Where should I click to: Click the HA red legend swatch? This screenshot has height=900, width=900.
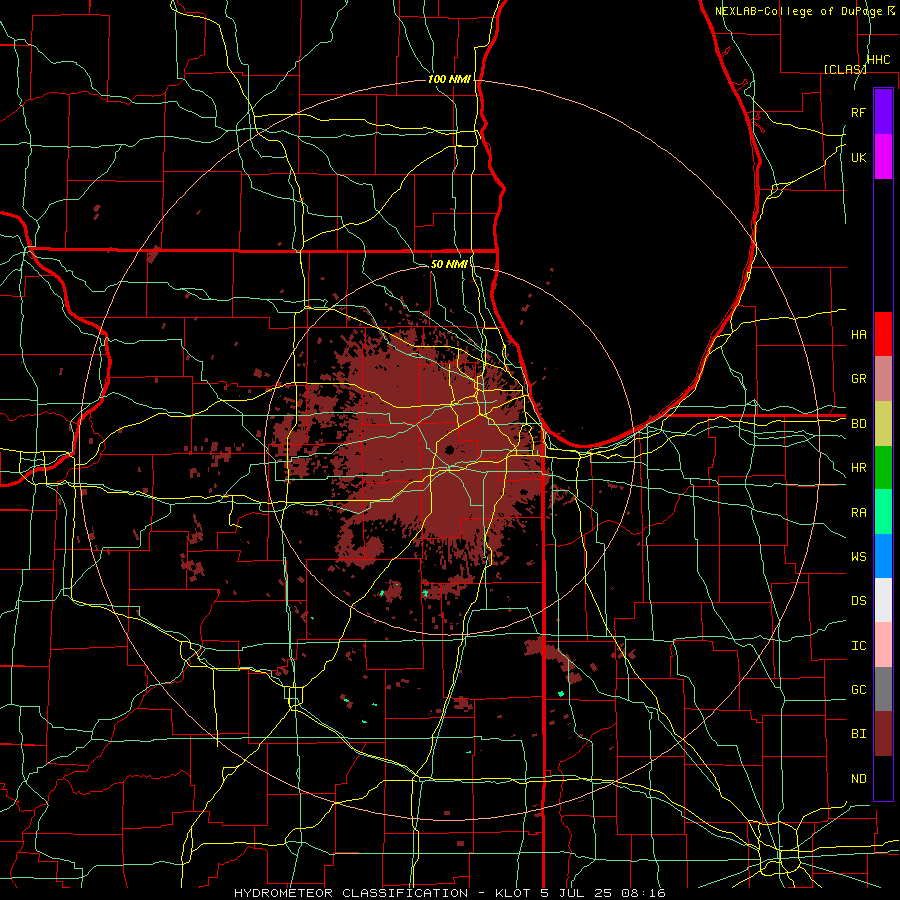pyautogui.click(x=883, y=334)
